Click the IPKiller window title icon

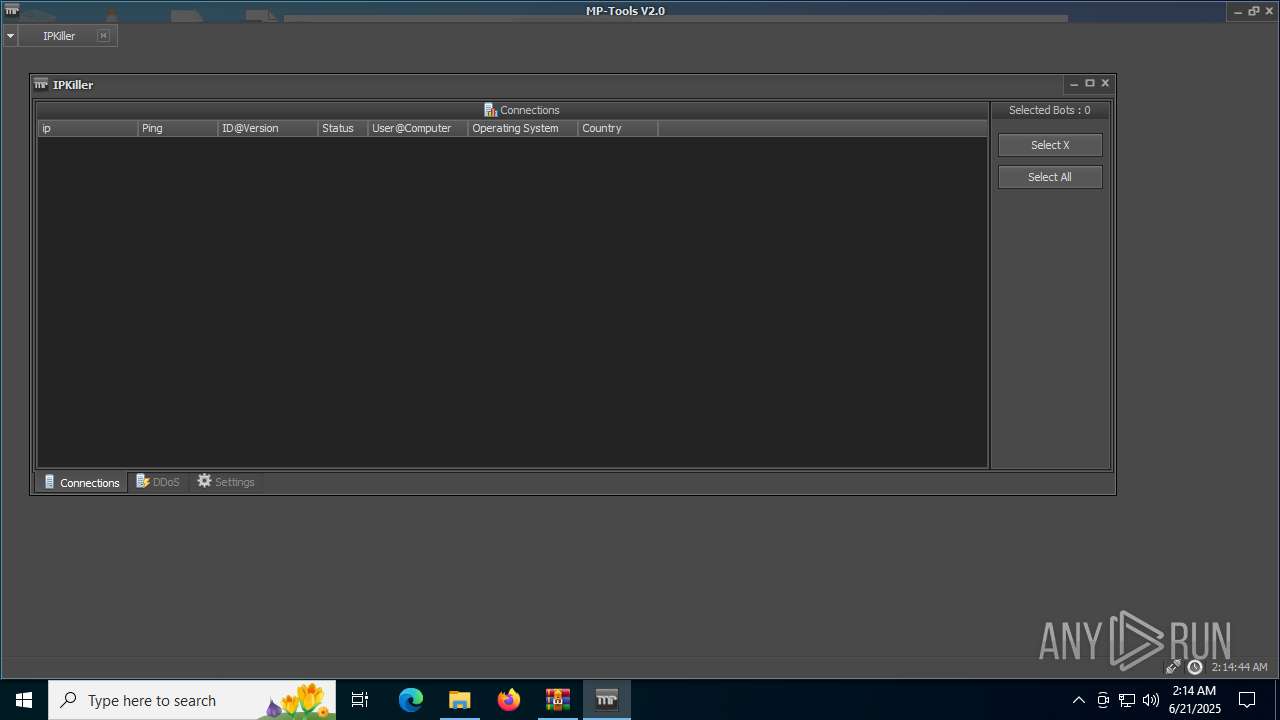(41, 84)
